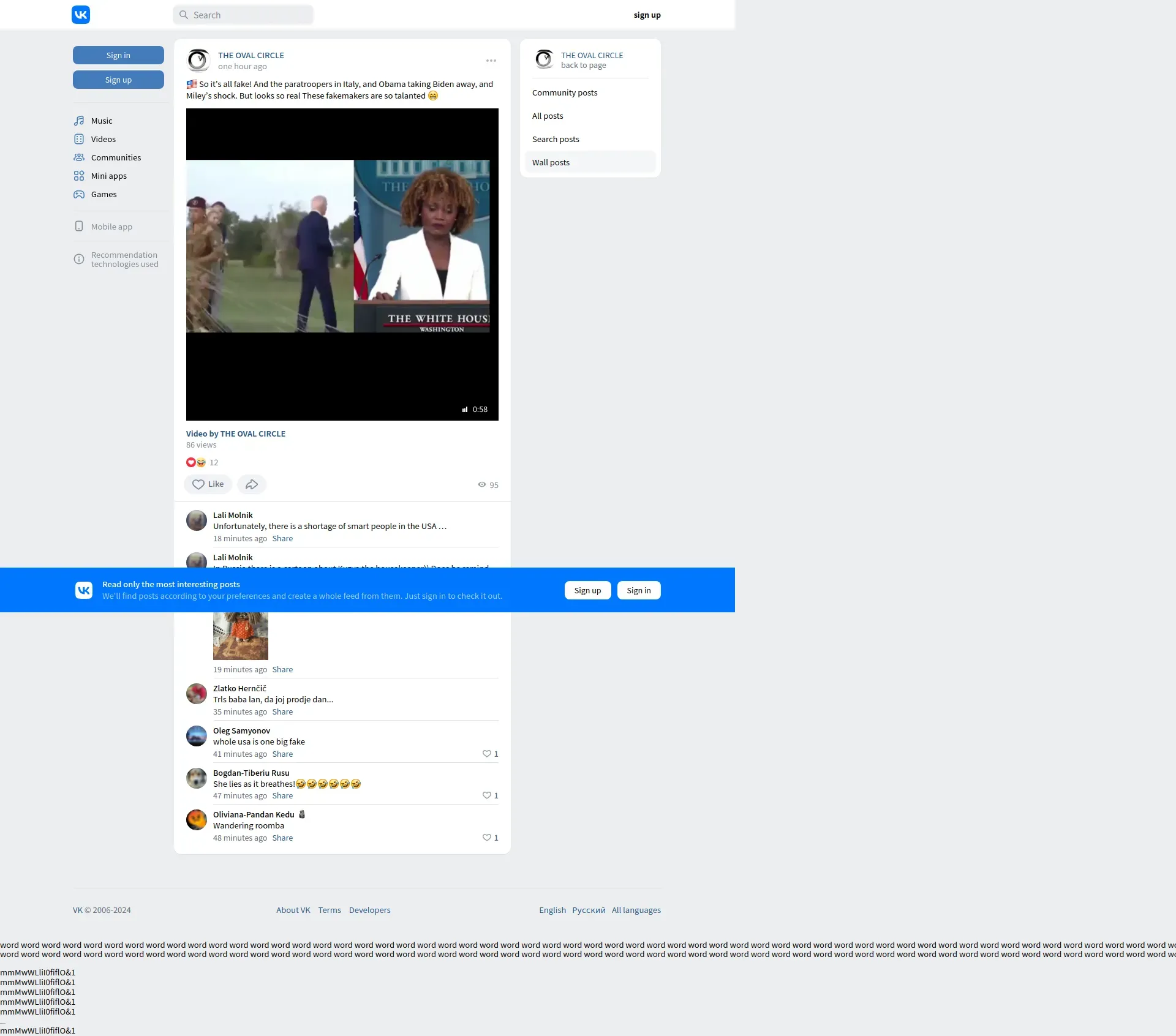Open All languages selector
This screenshot has height=1036, width=1176.
click(636, 910)
